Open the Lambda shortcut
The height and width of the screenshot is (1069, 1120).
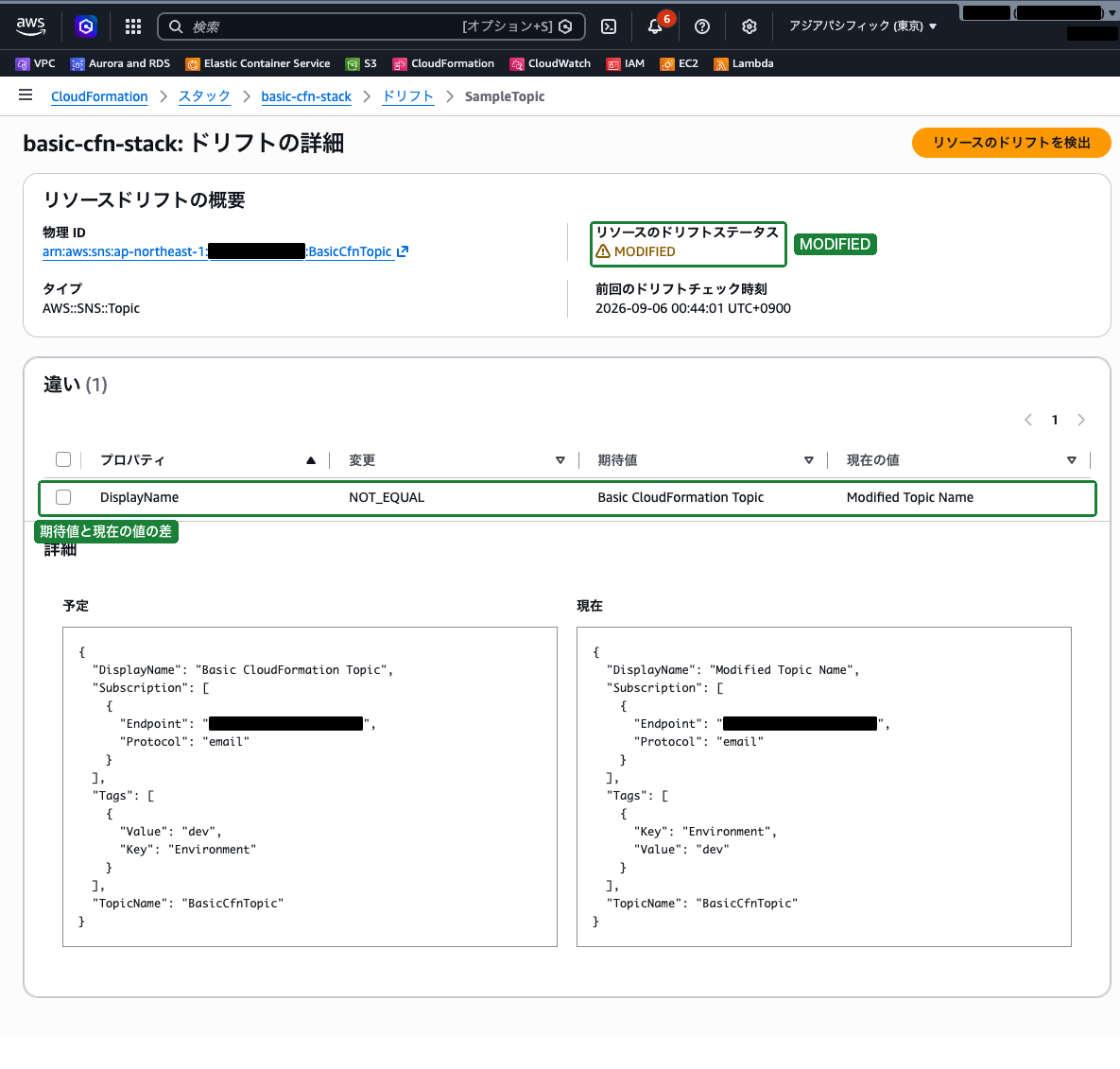[744, 63]
